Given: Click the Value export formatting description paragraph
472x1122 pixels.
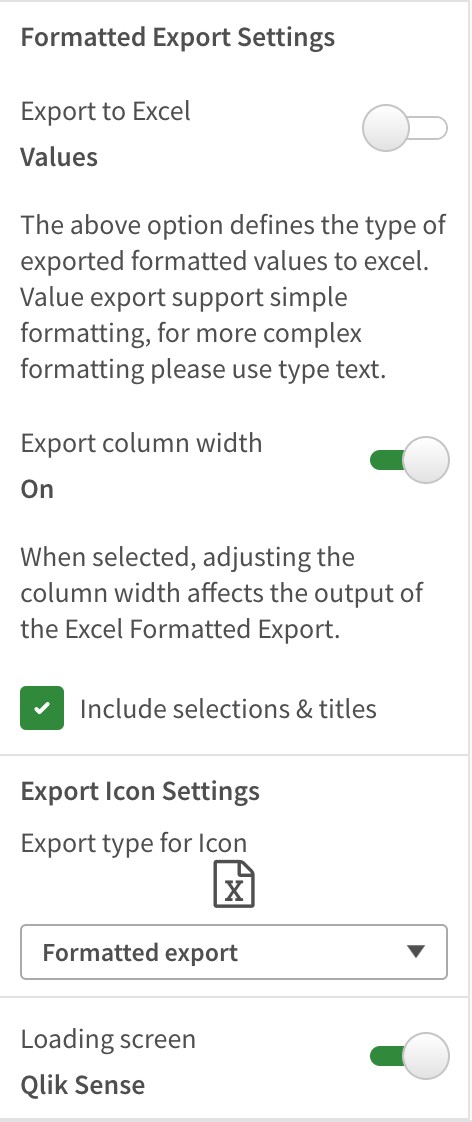Looking at the screenshot, I should coord(234,298).
